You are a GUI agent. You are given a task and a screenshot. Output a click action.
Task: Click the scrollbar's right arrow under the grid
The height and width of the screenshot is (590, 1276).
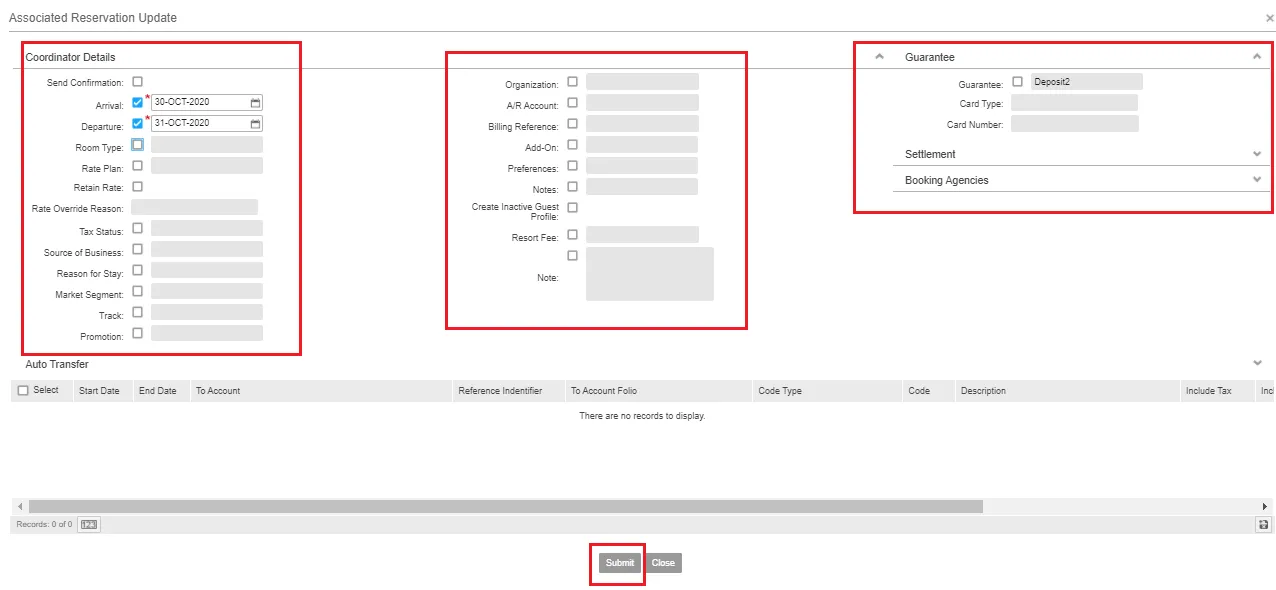(1265, 507)
